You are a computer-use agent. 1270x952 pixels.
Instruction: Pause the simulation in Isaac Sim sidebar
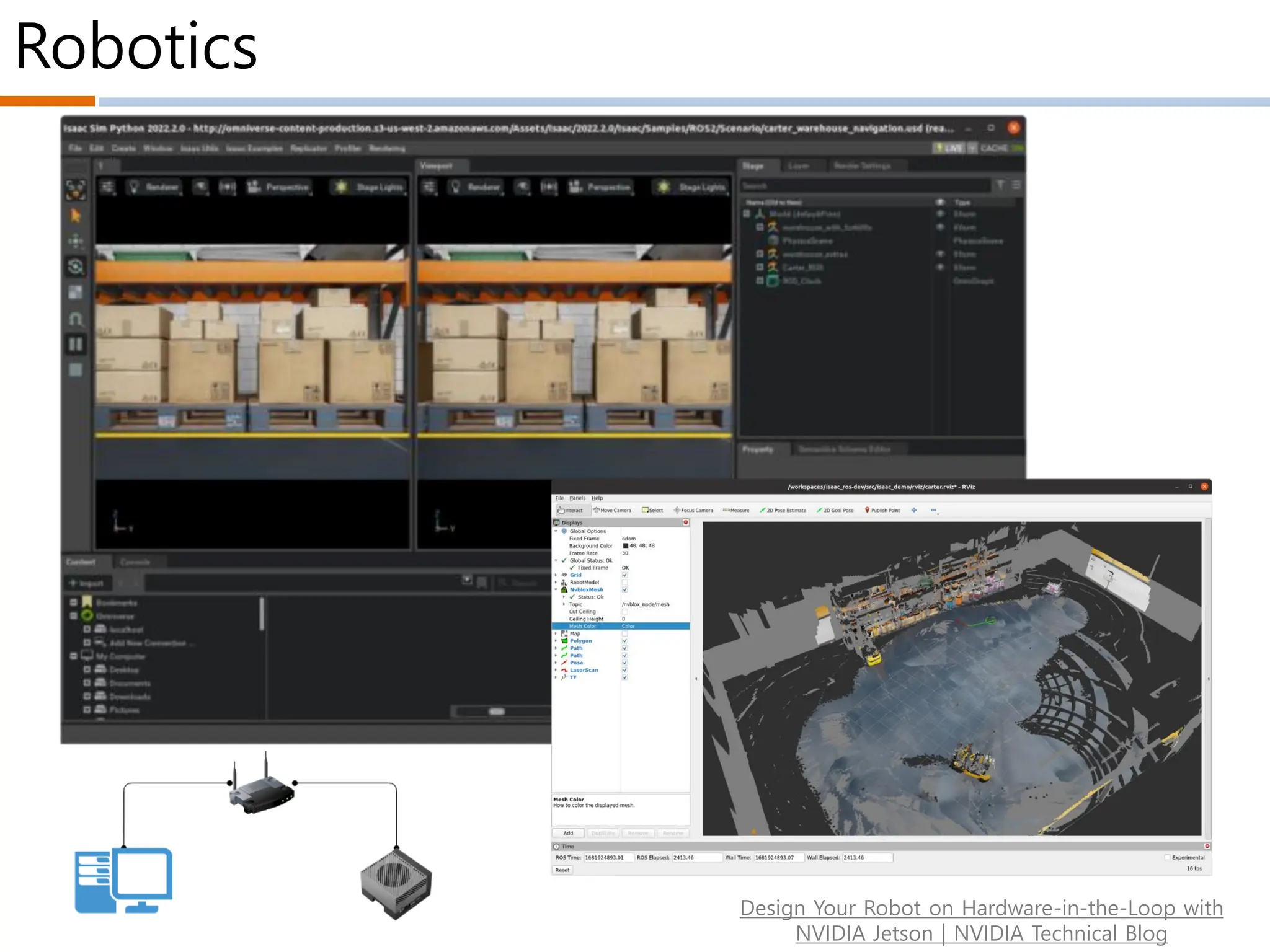pos(76,345)
